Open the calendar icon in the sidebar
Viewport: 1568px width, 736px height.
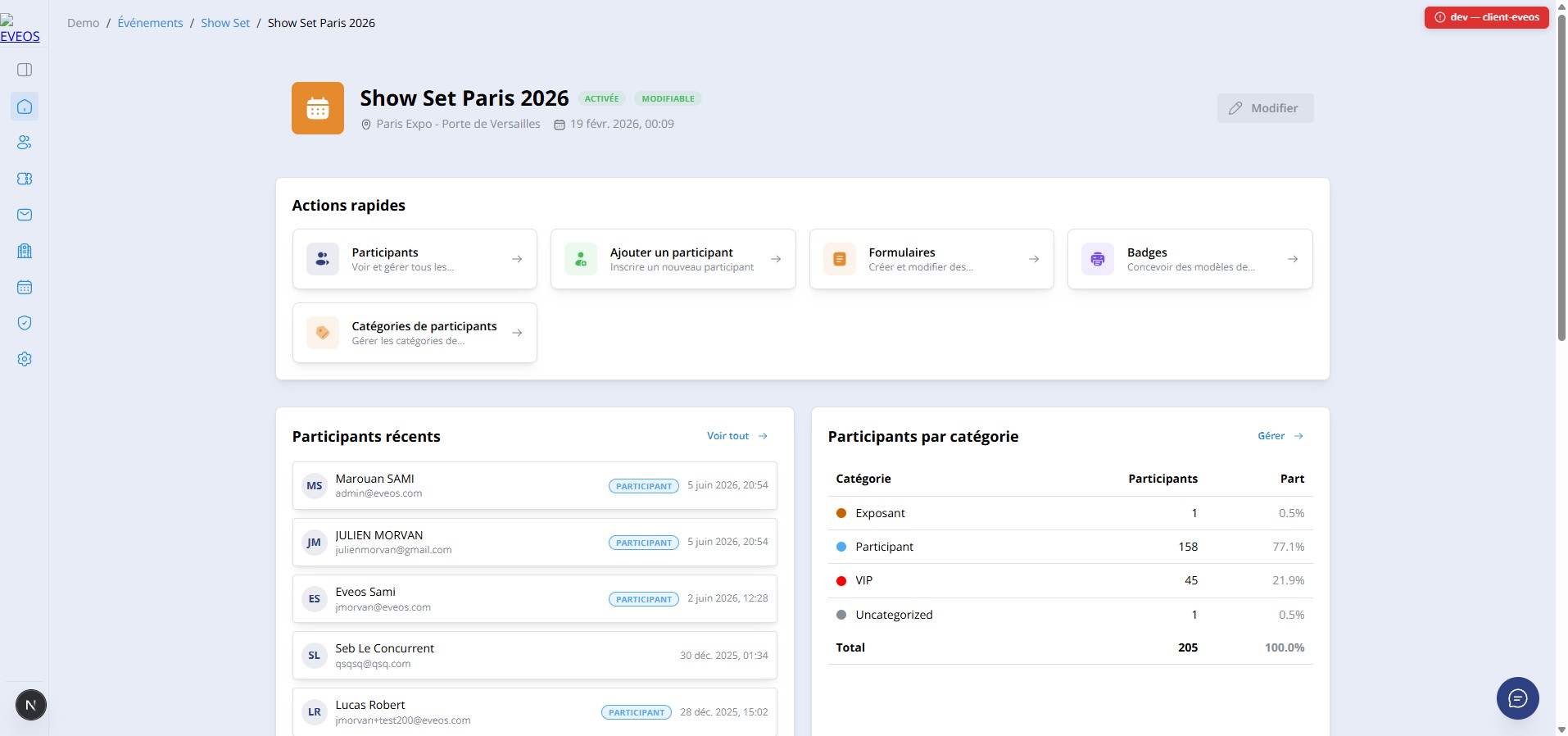25,287
